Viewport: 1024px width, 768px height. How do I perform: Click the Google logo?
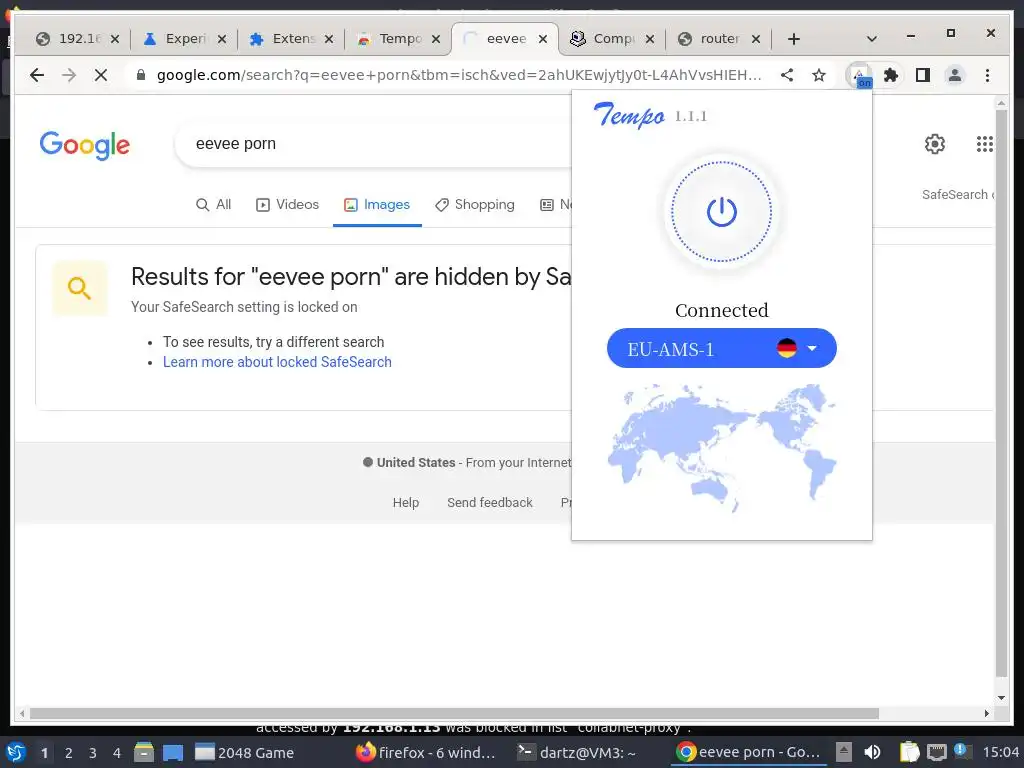click(85, 144)
